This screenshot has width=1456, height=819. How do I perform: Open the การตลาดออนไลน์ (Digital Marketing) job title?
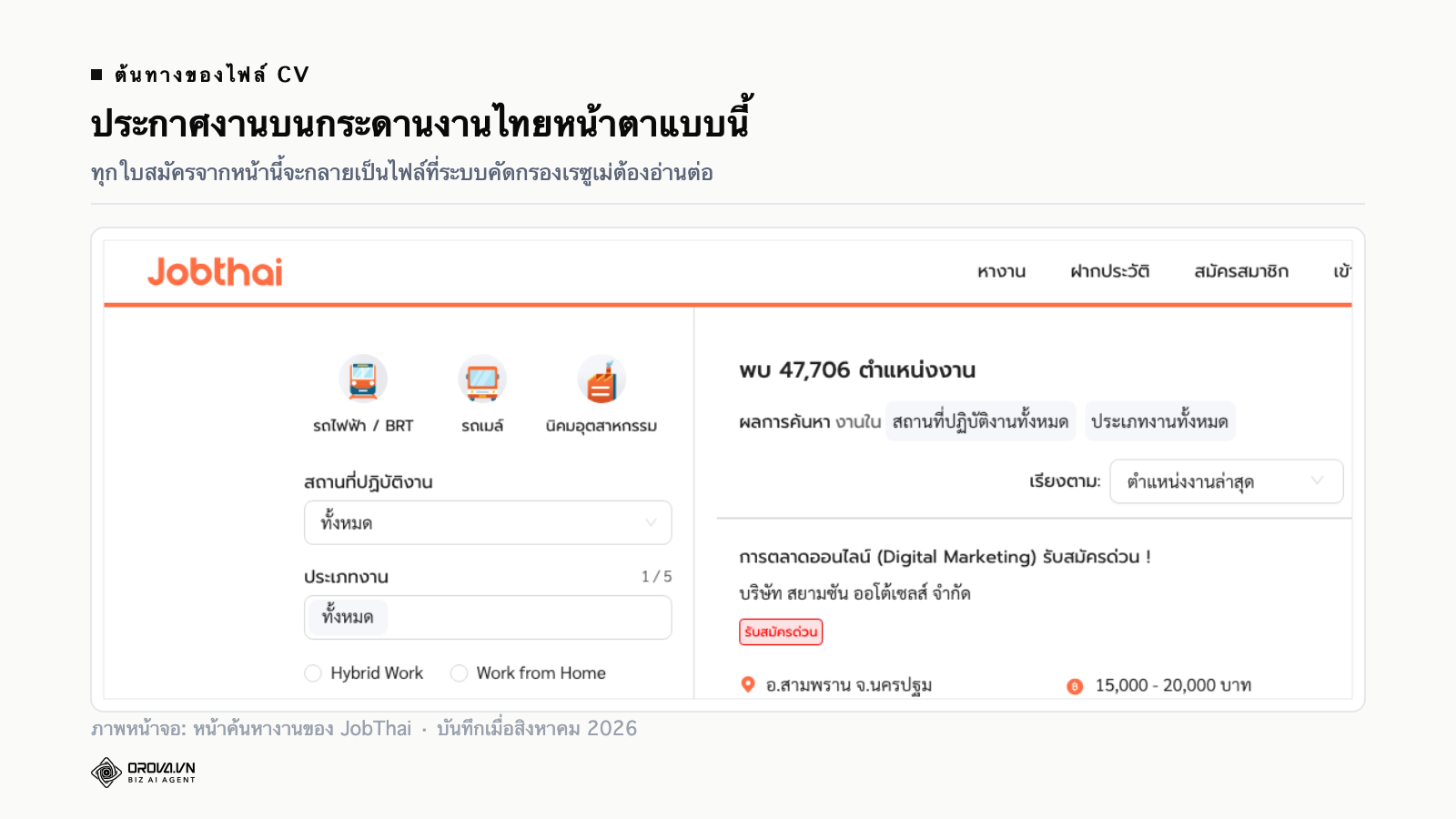[x=945, y=556]
